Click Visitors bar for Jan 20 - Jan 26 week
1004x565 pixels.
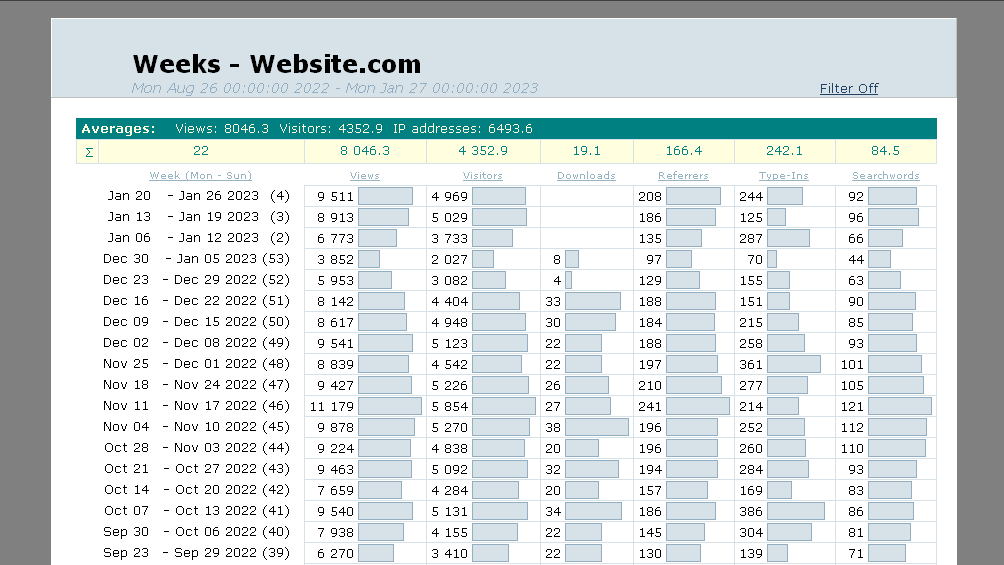[x=498, y=196]
